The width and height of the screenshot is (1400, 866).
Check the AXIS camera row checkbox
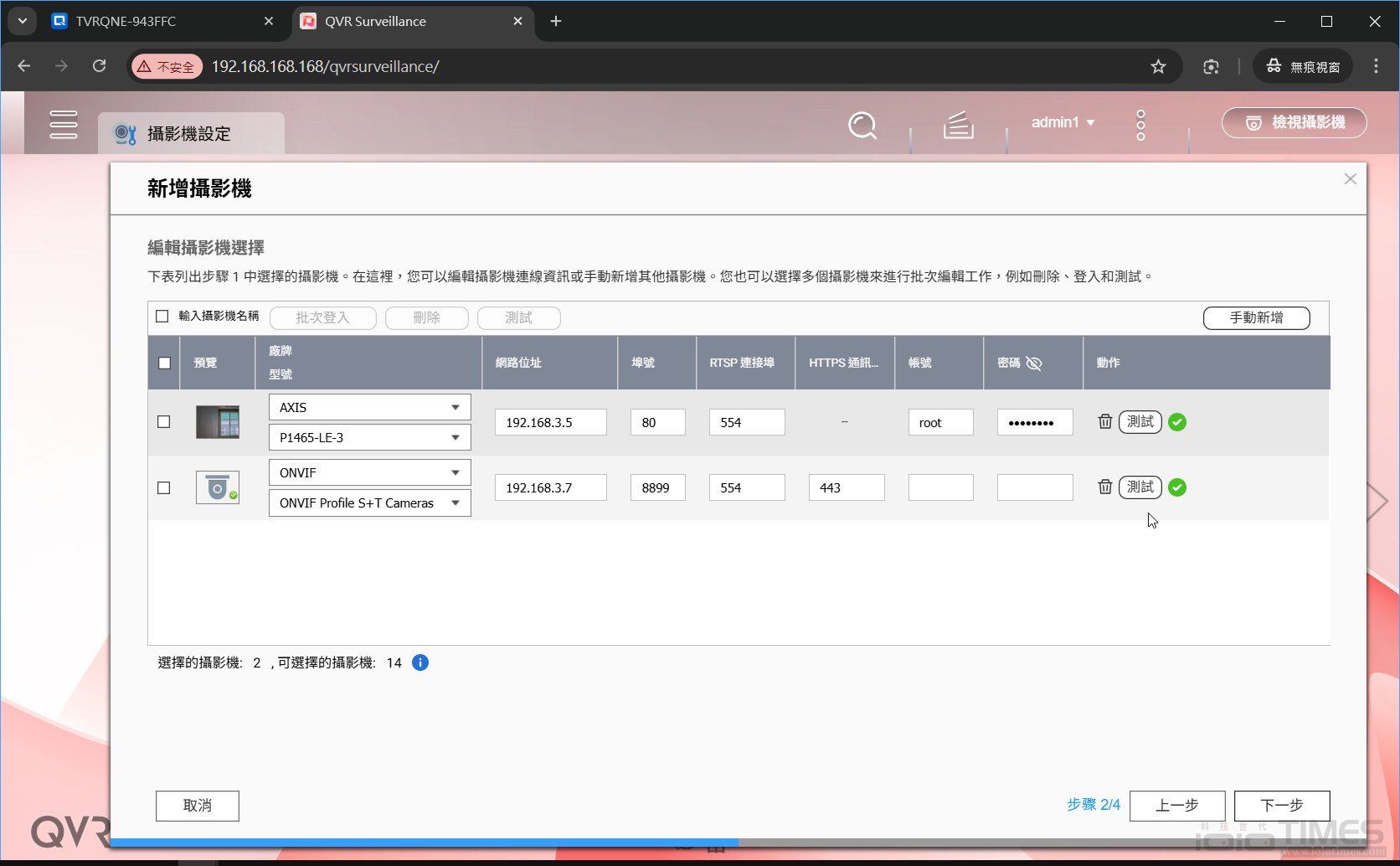[163, 422]
